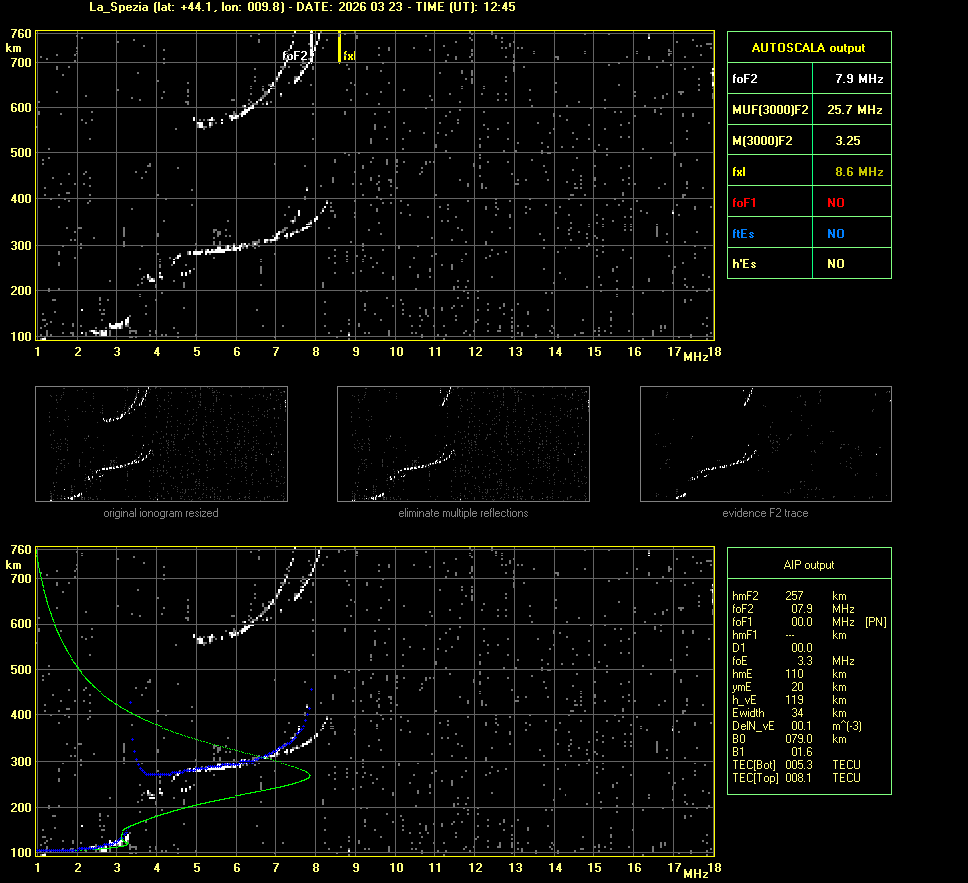Click the green profile peak in bottom plot
Image resolution: width=968 pixels, height=883 pixels.
pyautogui.click(x=309, y=776)
